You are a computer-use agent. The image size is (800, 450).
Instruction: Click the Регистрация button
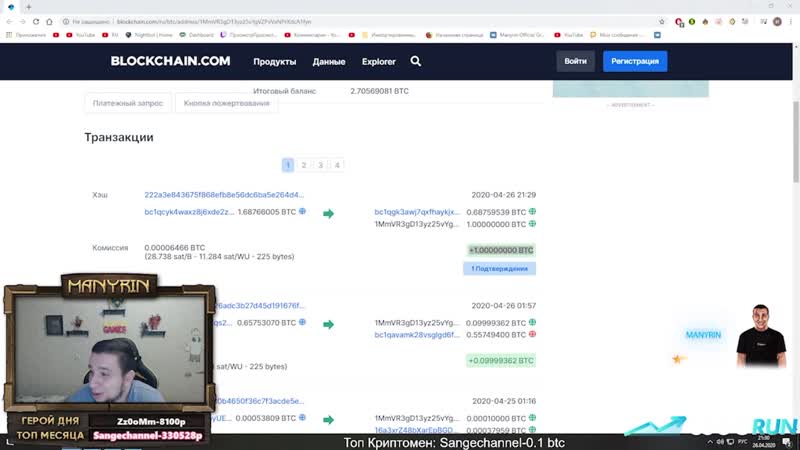(634, 62)
